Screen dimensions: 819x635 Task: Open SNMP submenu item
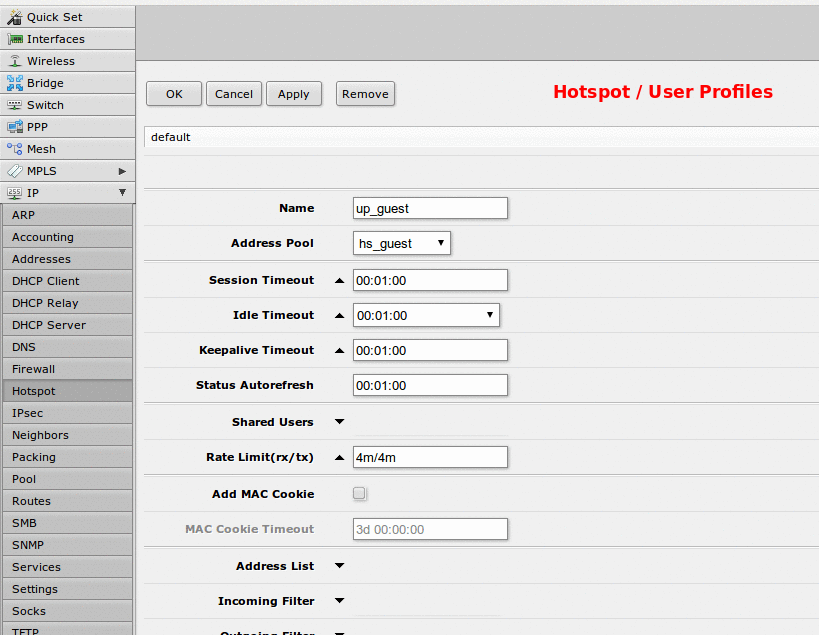point(68,545)
